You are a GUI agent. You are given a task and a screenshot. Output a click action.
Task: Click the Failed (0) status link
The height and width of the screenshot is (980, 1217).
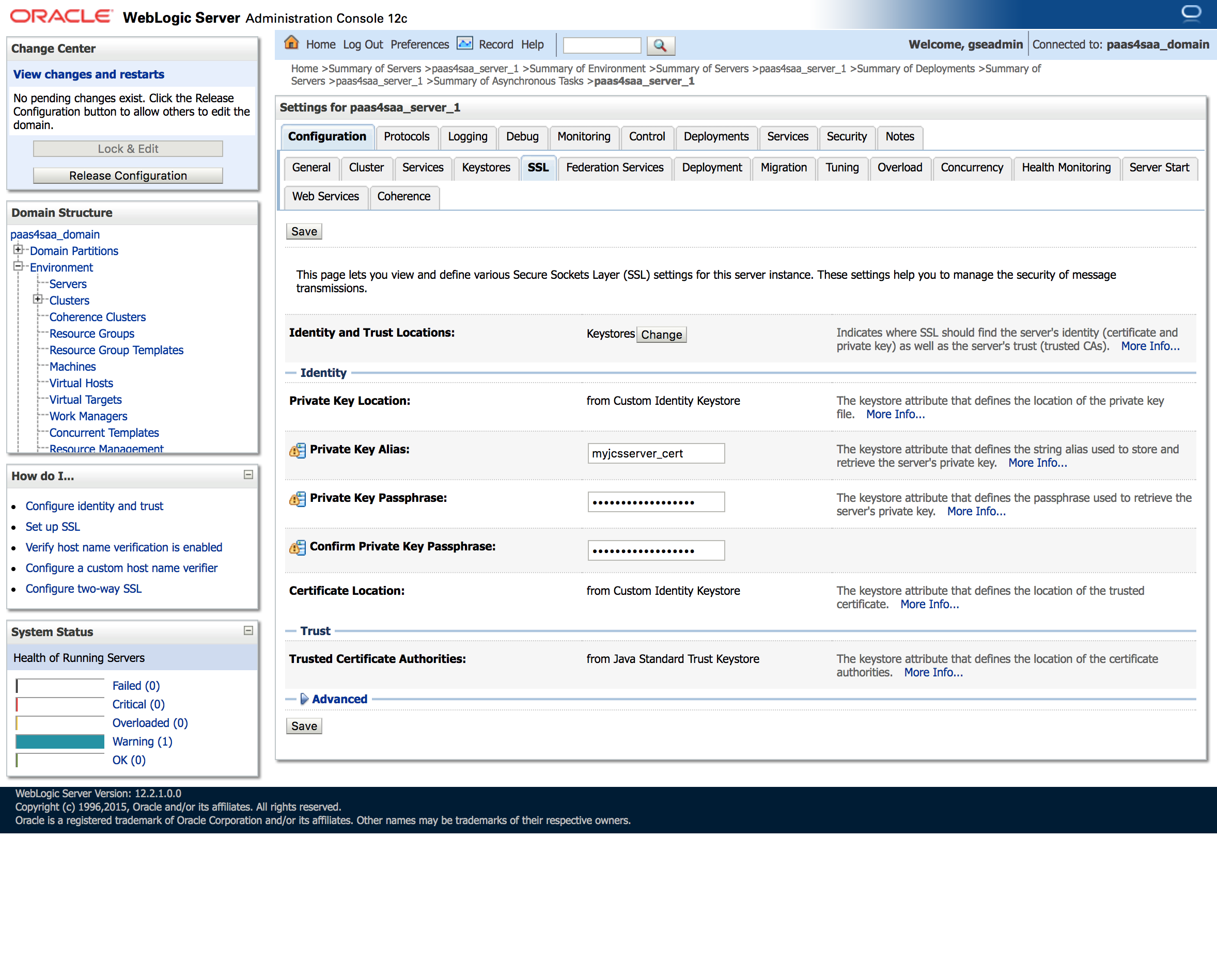point(135,686)
